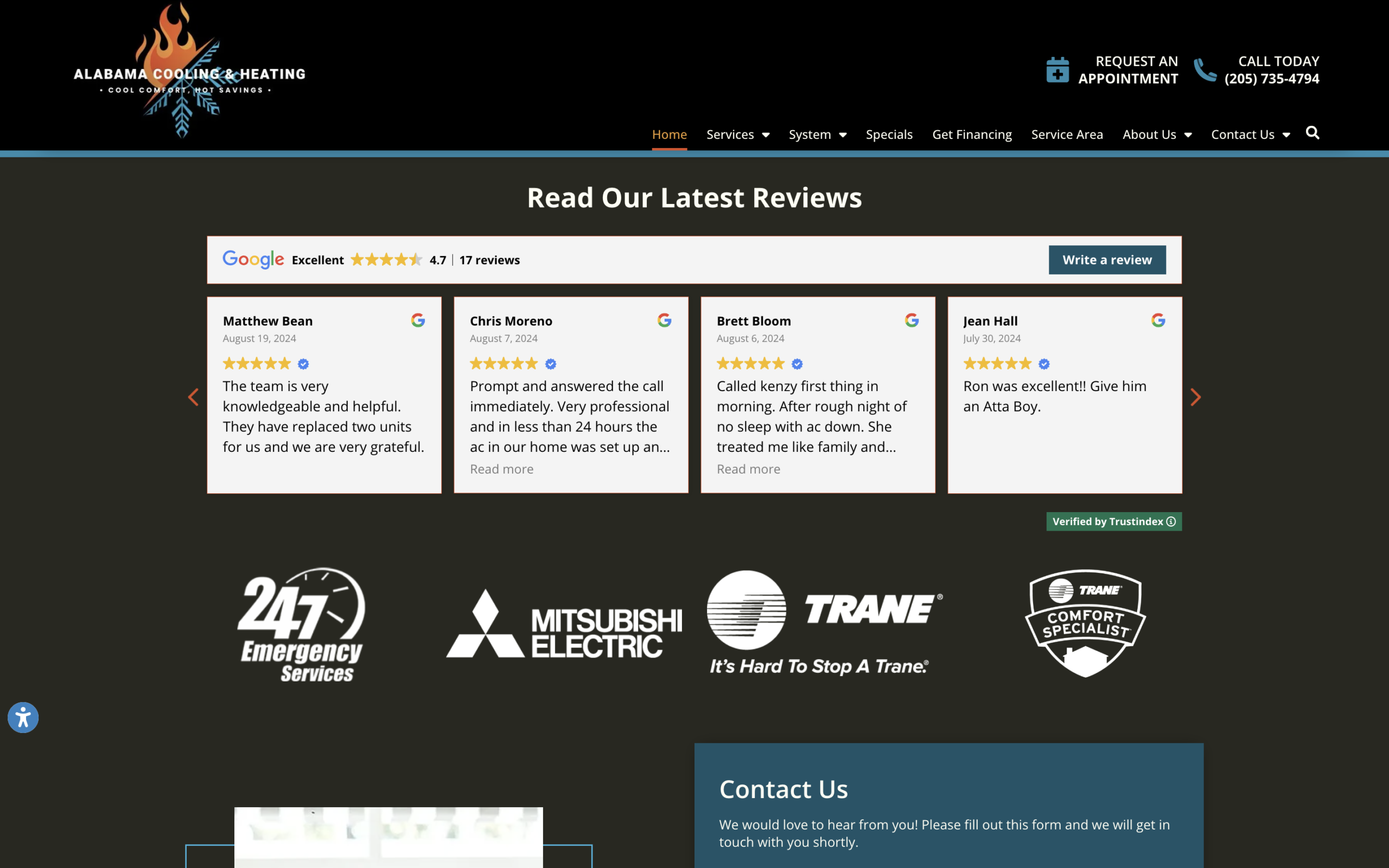This screenshot has width=1389, height=868.
Task: Click the verified badge on Chris Moreno's review
Action: click(550, 364)
